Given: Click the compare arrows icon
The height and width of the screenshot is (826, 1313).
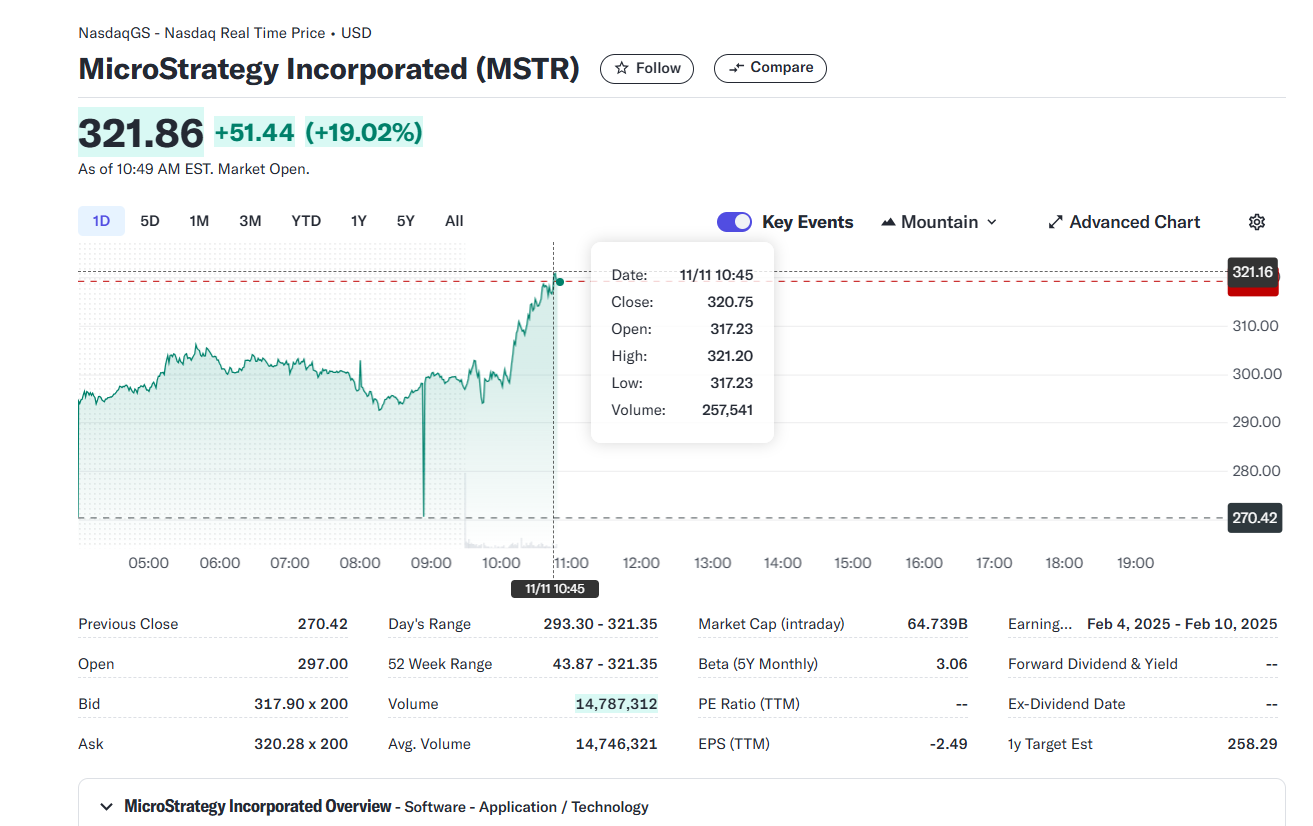Looking at the screenshot, I should (737, 68).
